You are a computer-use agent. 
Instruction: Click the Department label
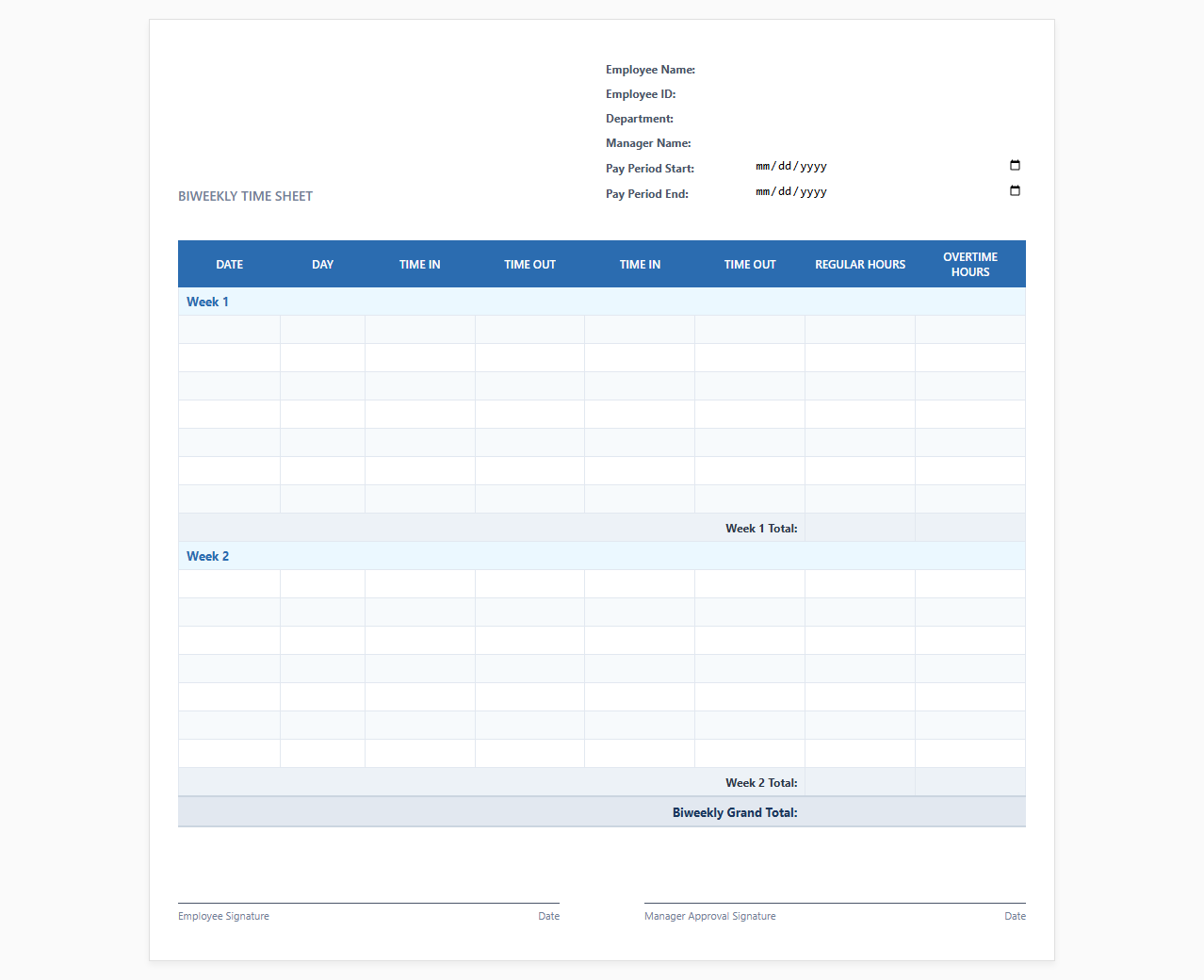640,119
